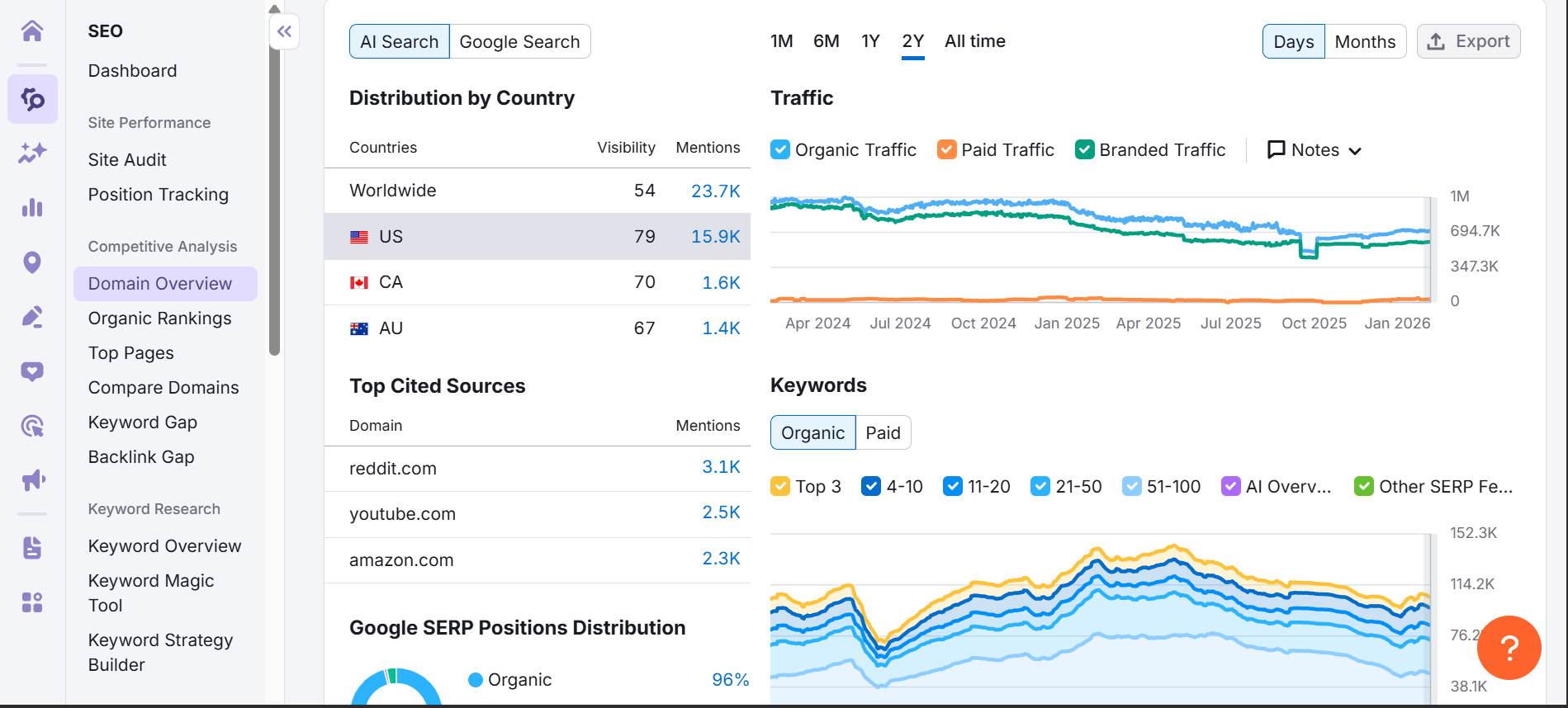Toggle 51-100 keywords checkbox

1132,486
